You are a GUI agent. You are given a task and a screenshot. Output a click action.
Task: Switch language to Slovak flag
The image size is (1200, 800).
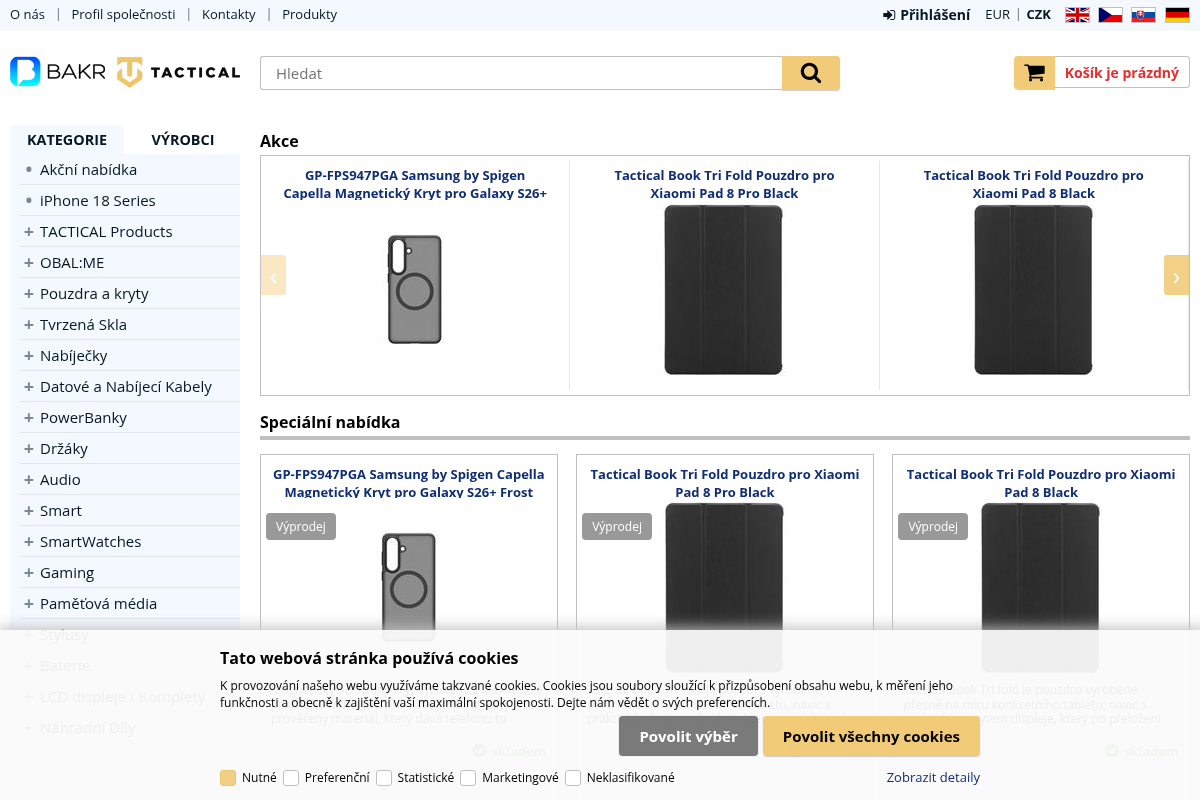1143,15
